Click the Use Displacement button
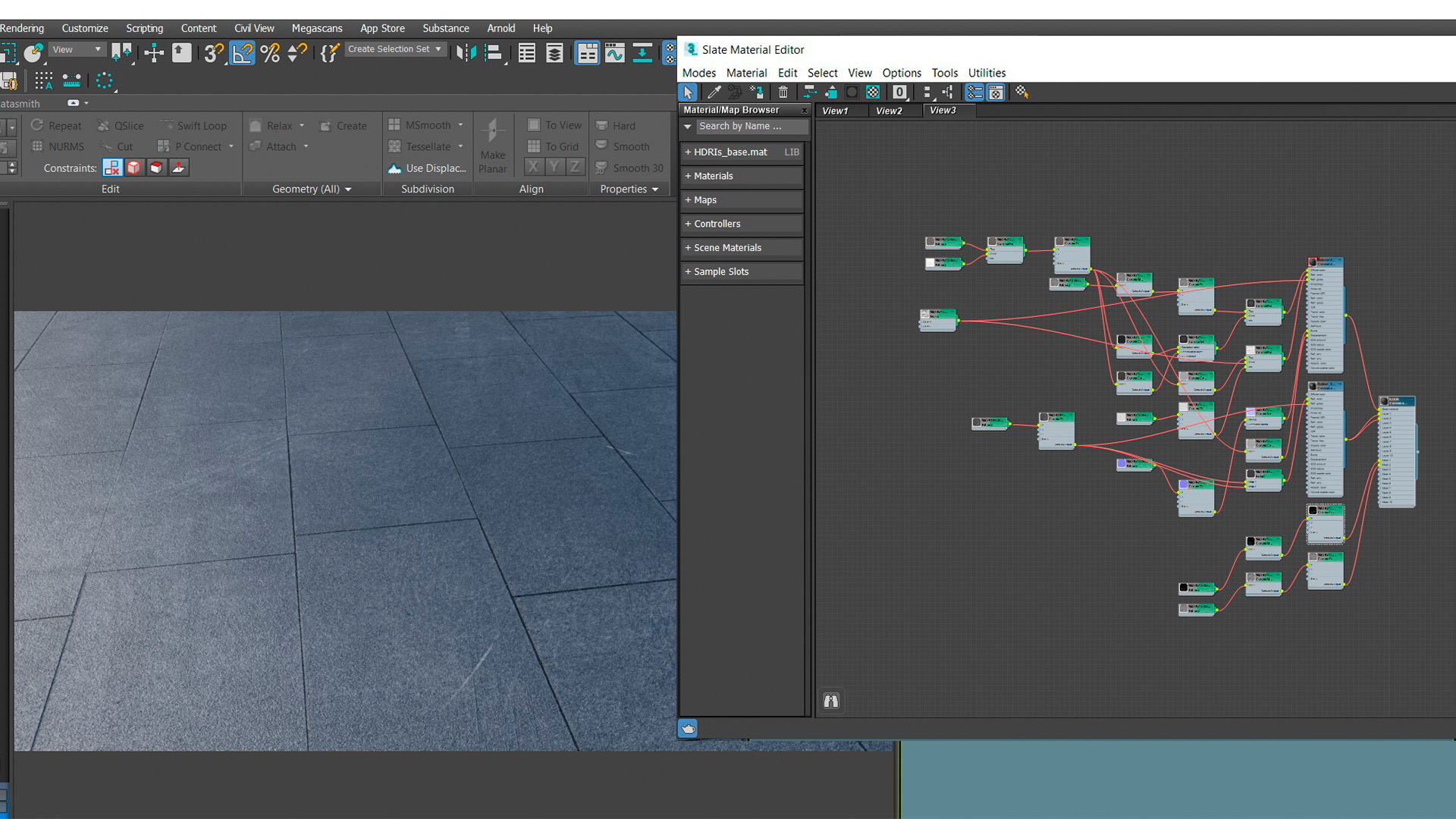The height and width of the screenshot is (819, 1456). pyautogui.click(x=427, y=168)
